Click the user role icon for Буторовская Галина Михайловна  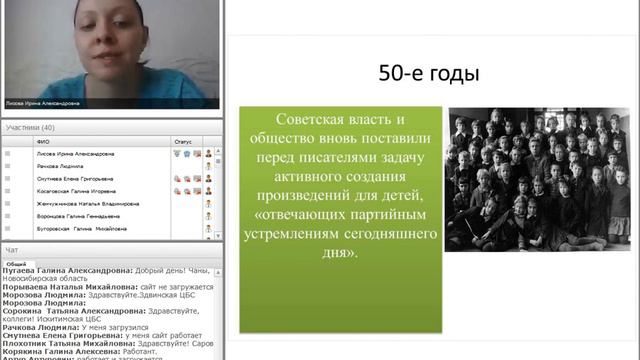coord(209,229)
